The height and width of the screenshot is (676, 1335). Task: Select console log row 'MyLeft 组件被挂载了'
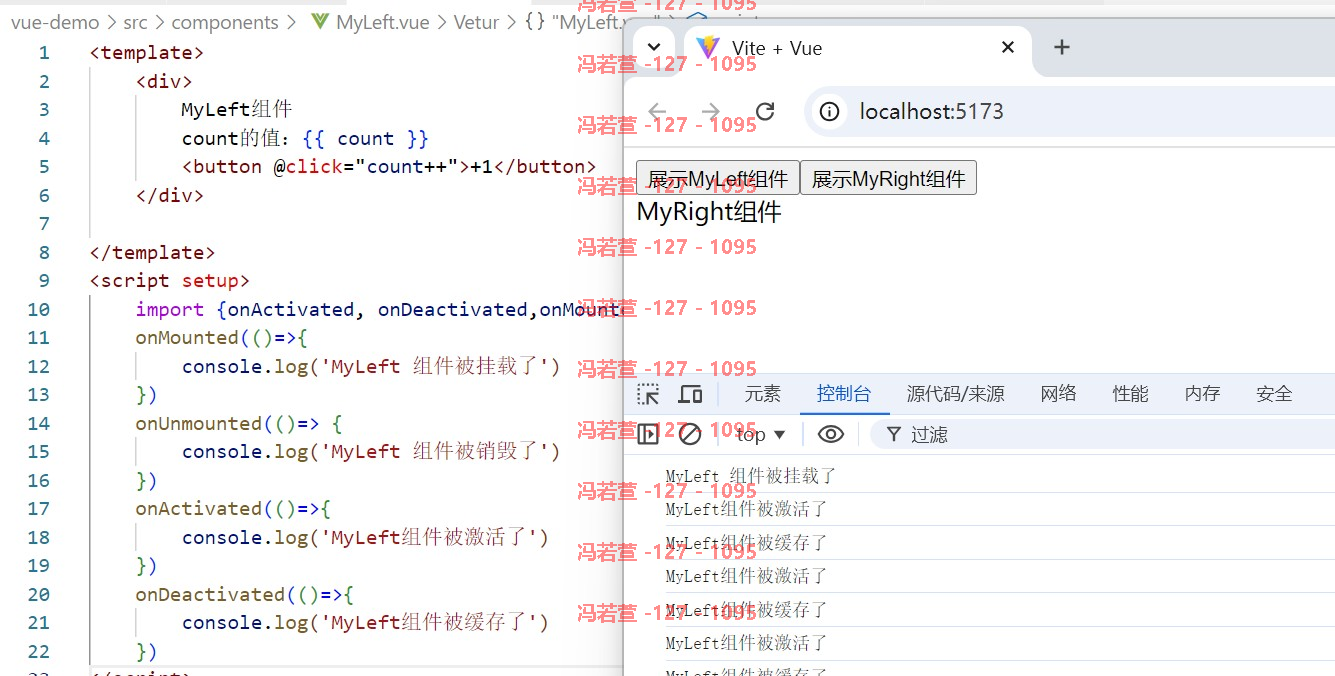tap(979, 476)
